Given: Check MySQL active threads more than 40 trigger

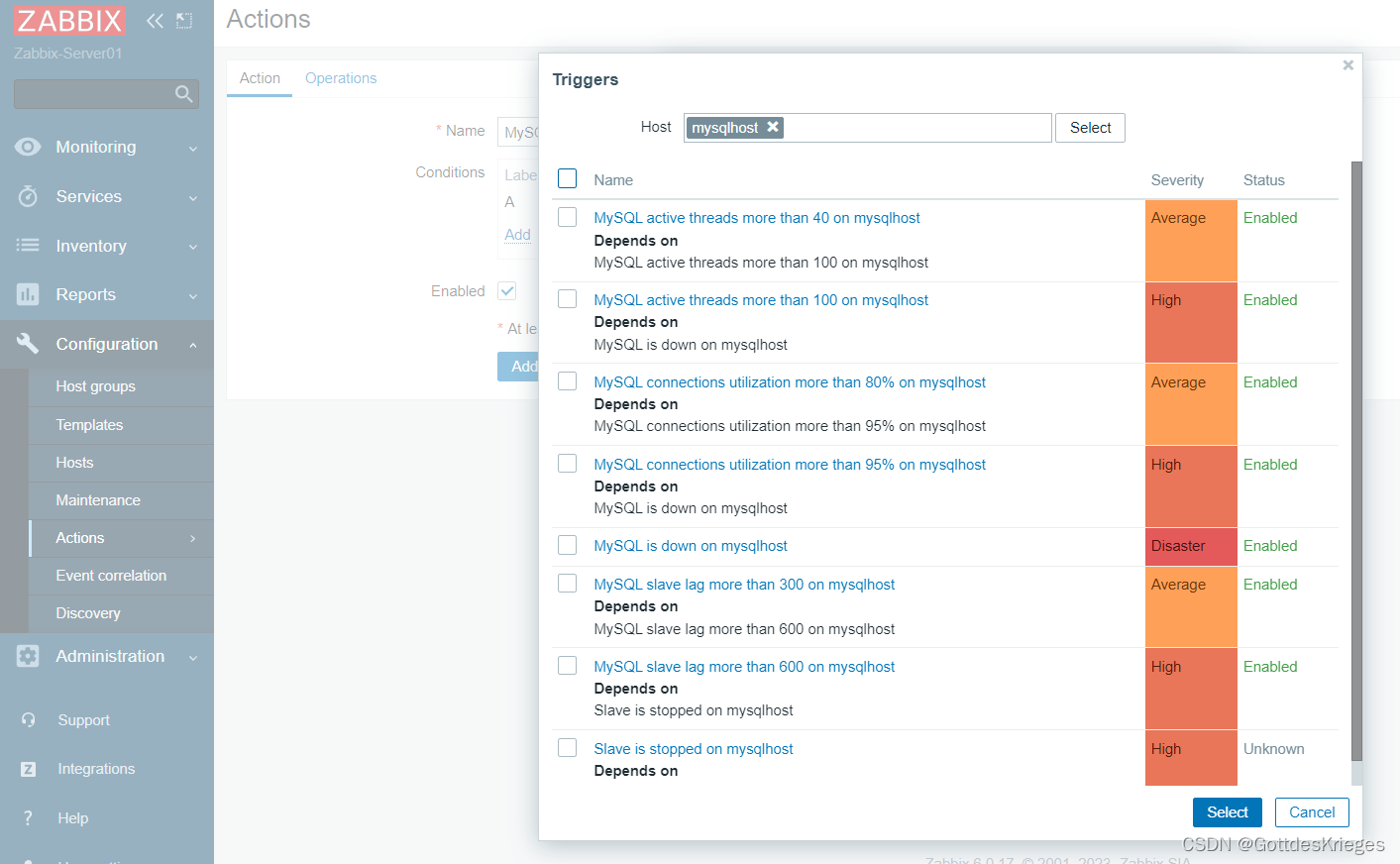Looking at the screenshot, I should pos(567,217).
